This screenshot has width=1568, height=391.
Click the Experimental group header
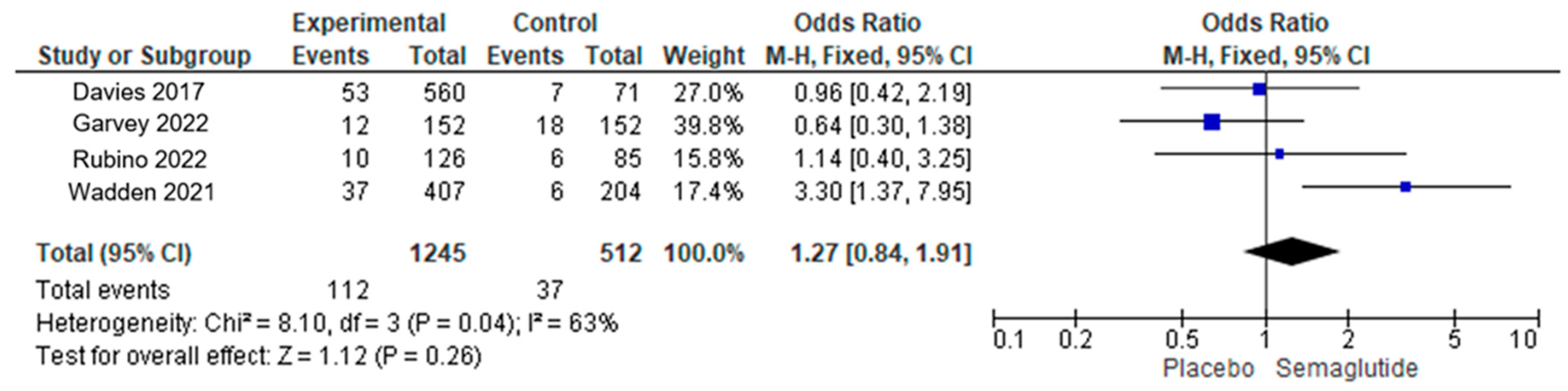(369, 23)
